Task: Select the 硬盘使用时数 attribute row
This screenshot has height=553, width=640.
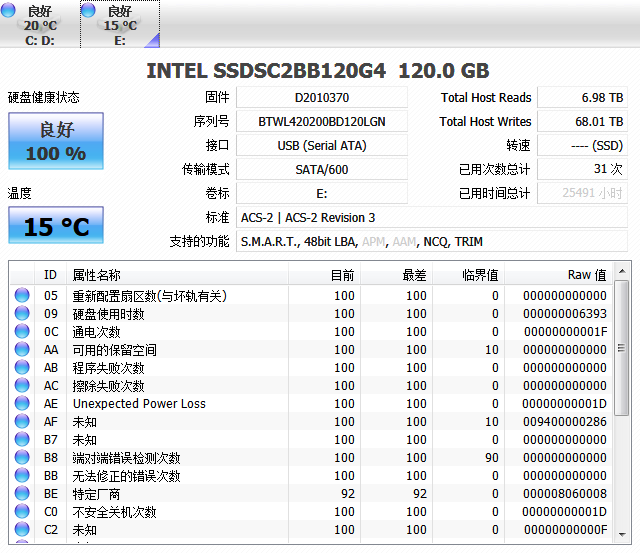Action: (311, 313)
